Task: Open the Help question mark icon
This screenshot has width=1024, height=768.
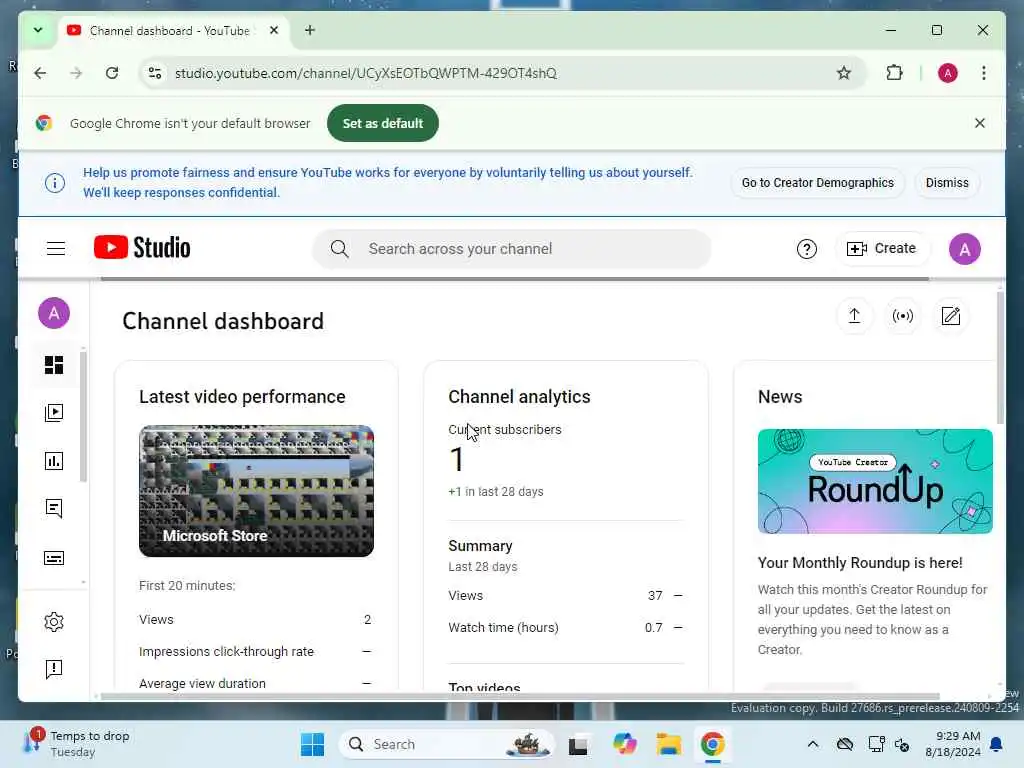Action: pos(807,249)
